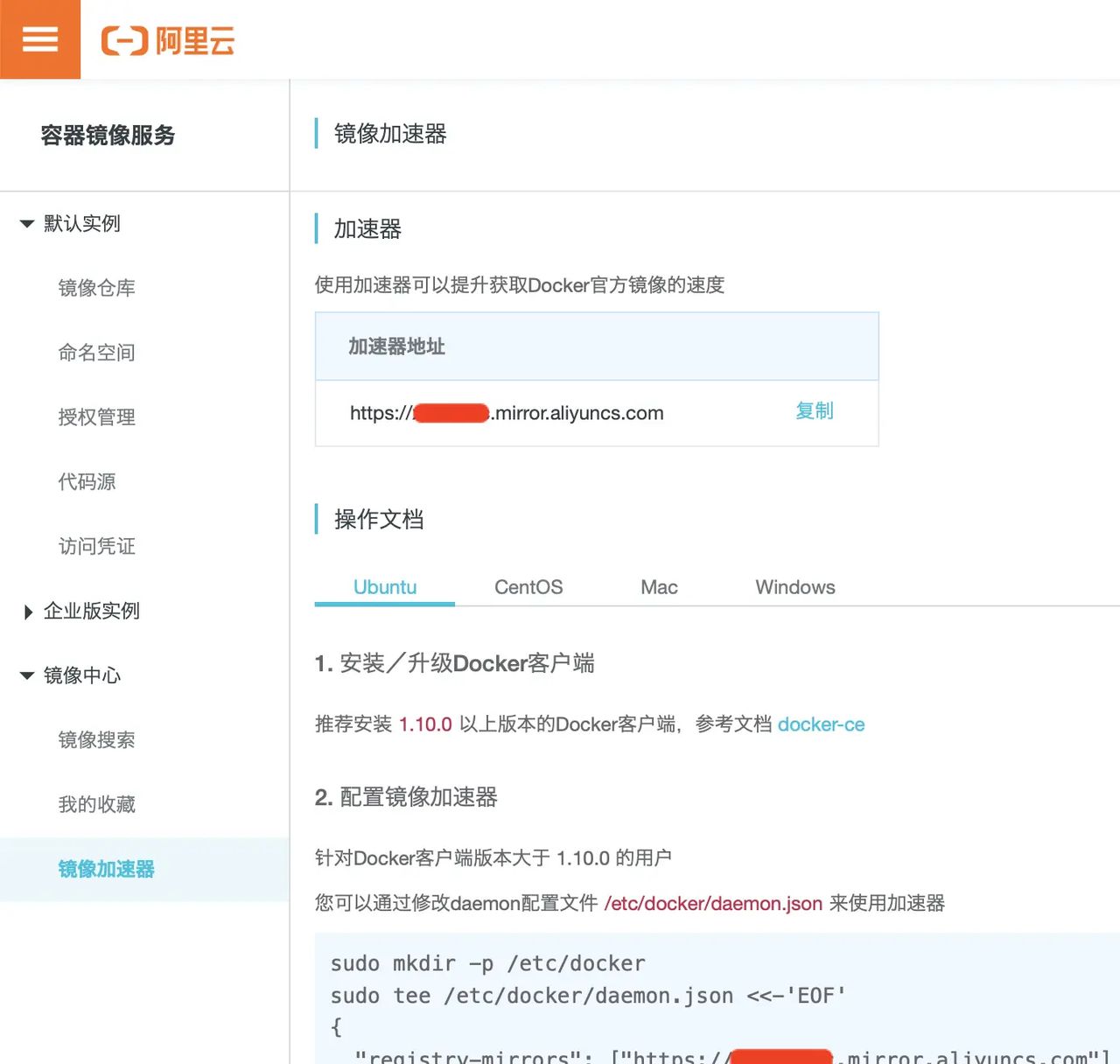Click the 镜像加速器 page title
The image size is (1120, 1064).
pos(390,134)
